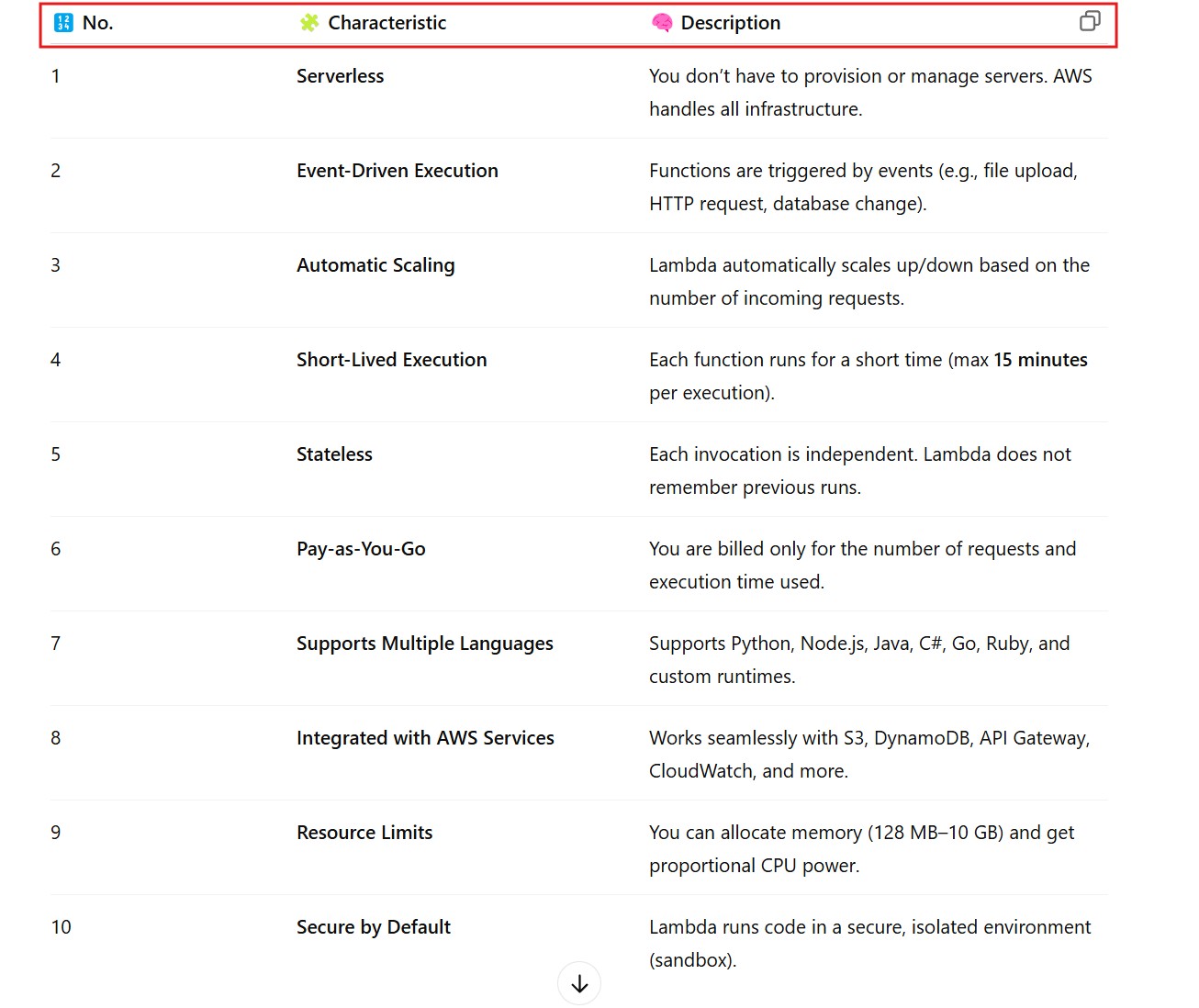
Task: Click the row number 7 cell
Action: click(56, 644)
